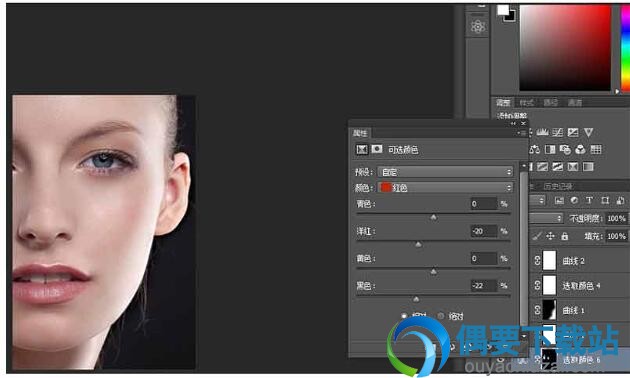This screenshot has height=378, width=630.
Task: Add a Color Balance adjustment (scales icon)
Action: (535, 149)
